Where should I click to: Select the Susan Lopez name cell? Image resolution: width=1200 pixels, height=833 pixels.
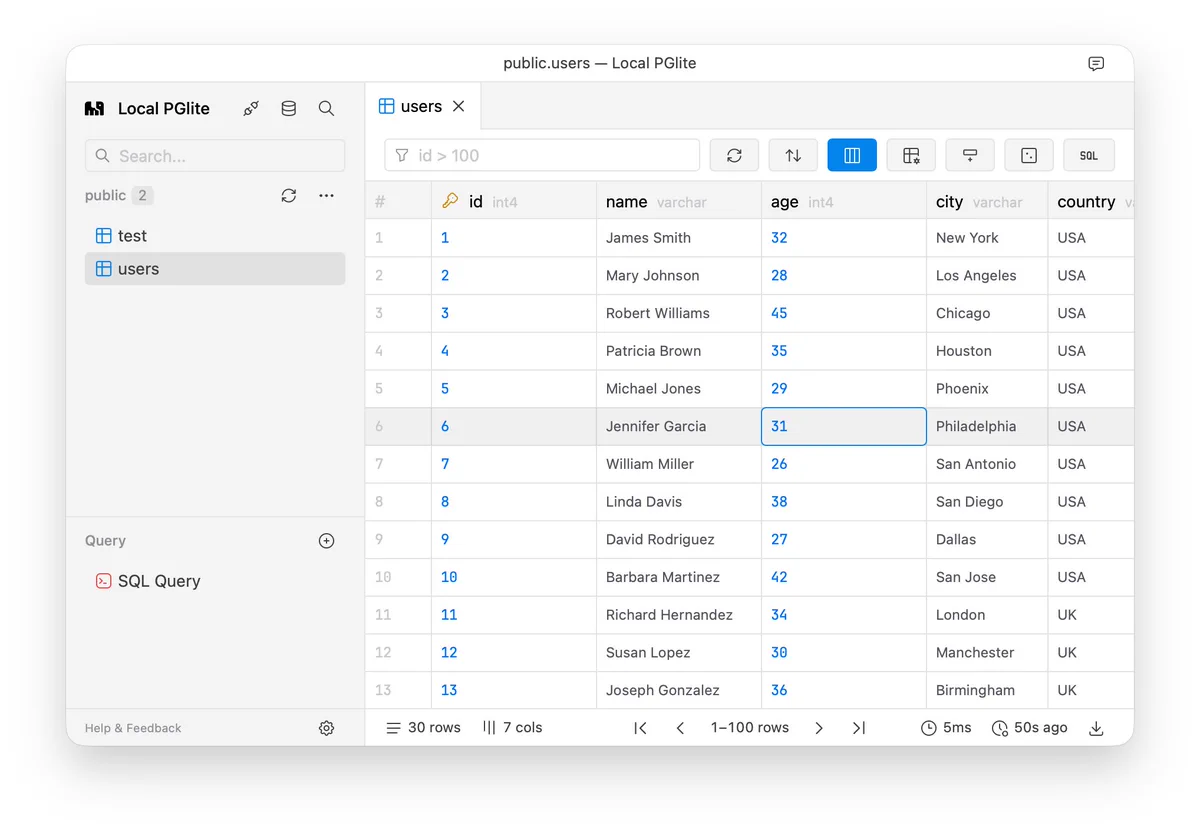click(679, 653)
